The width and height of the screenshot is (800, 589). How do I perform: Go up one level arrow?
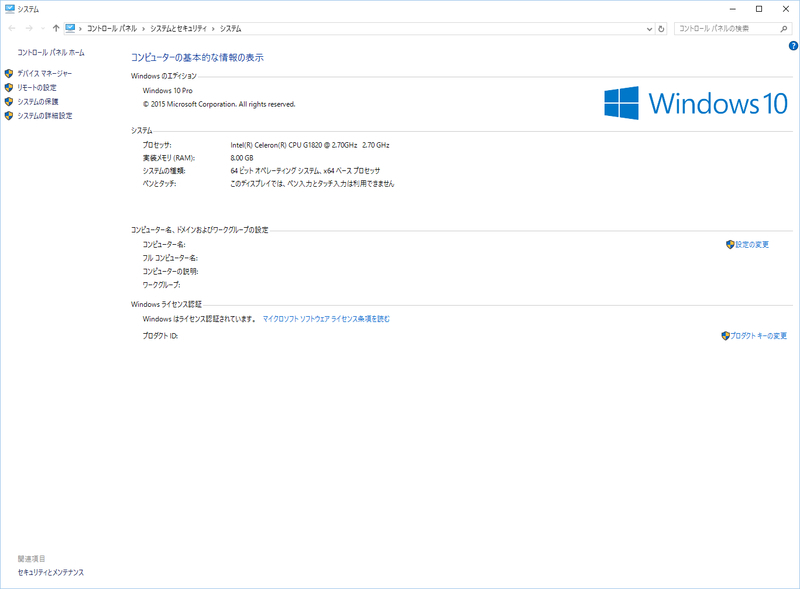(x=56, y=29)
